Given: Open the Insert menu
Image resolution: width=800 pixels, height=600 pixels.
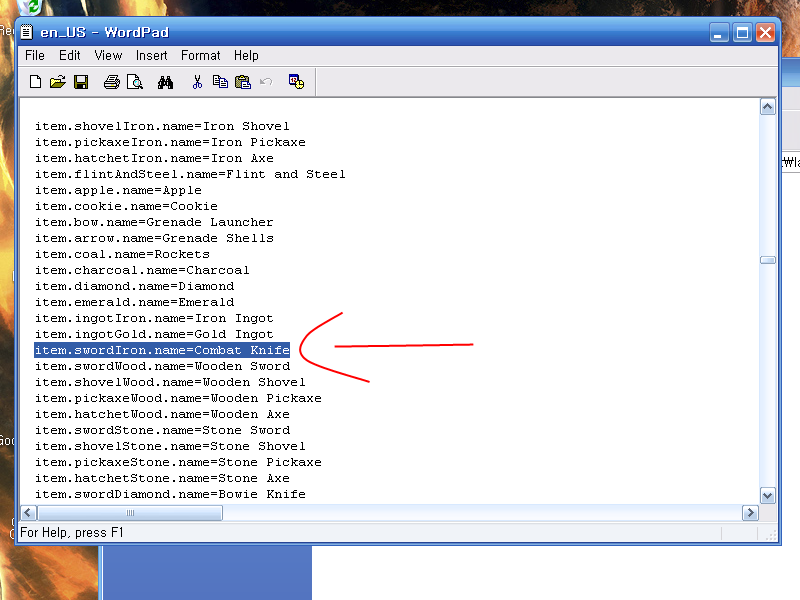Looking at the screenshot, I should tap(152, 56).
